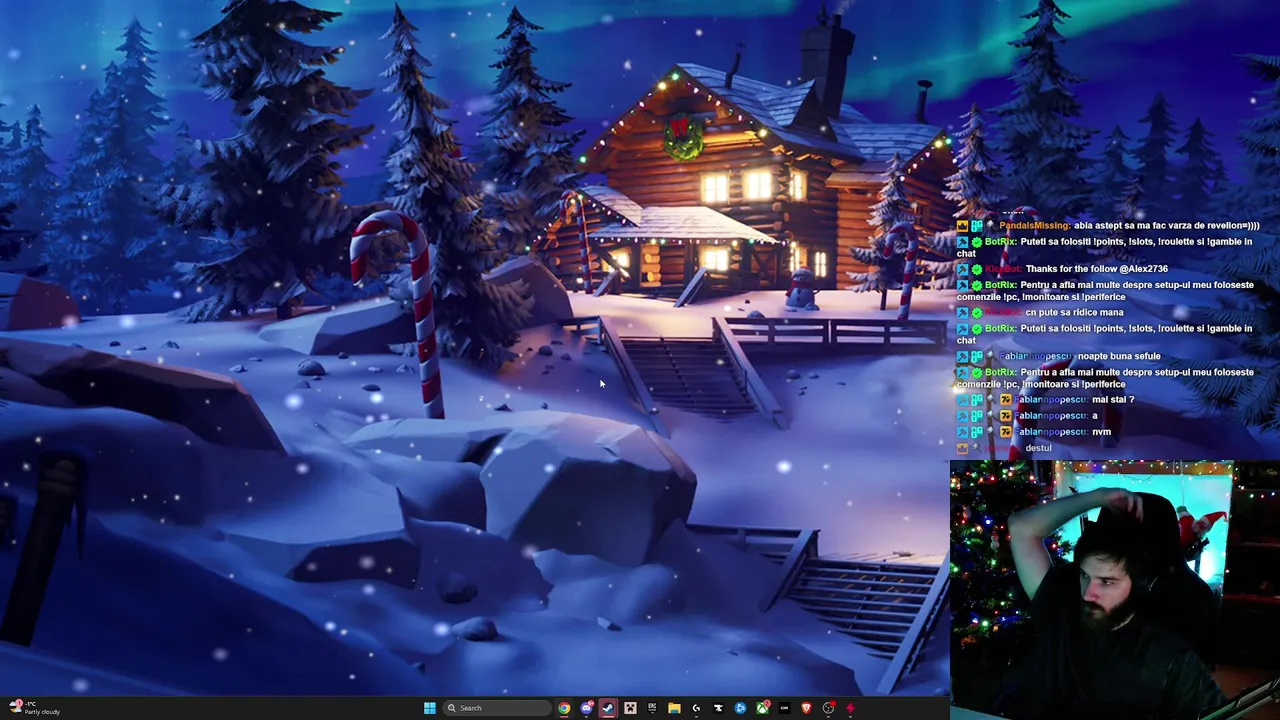Click chat message 'cn pute sa ridice mana'
Screen dimensions: 1280x720
coord(1074,313)
